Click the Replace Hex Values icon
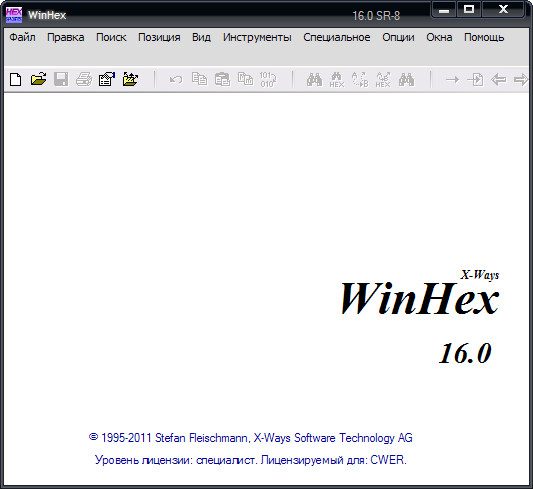Viewport: 533px width, 489px height. 383,80
